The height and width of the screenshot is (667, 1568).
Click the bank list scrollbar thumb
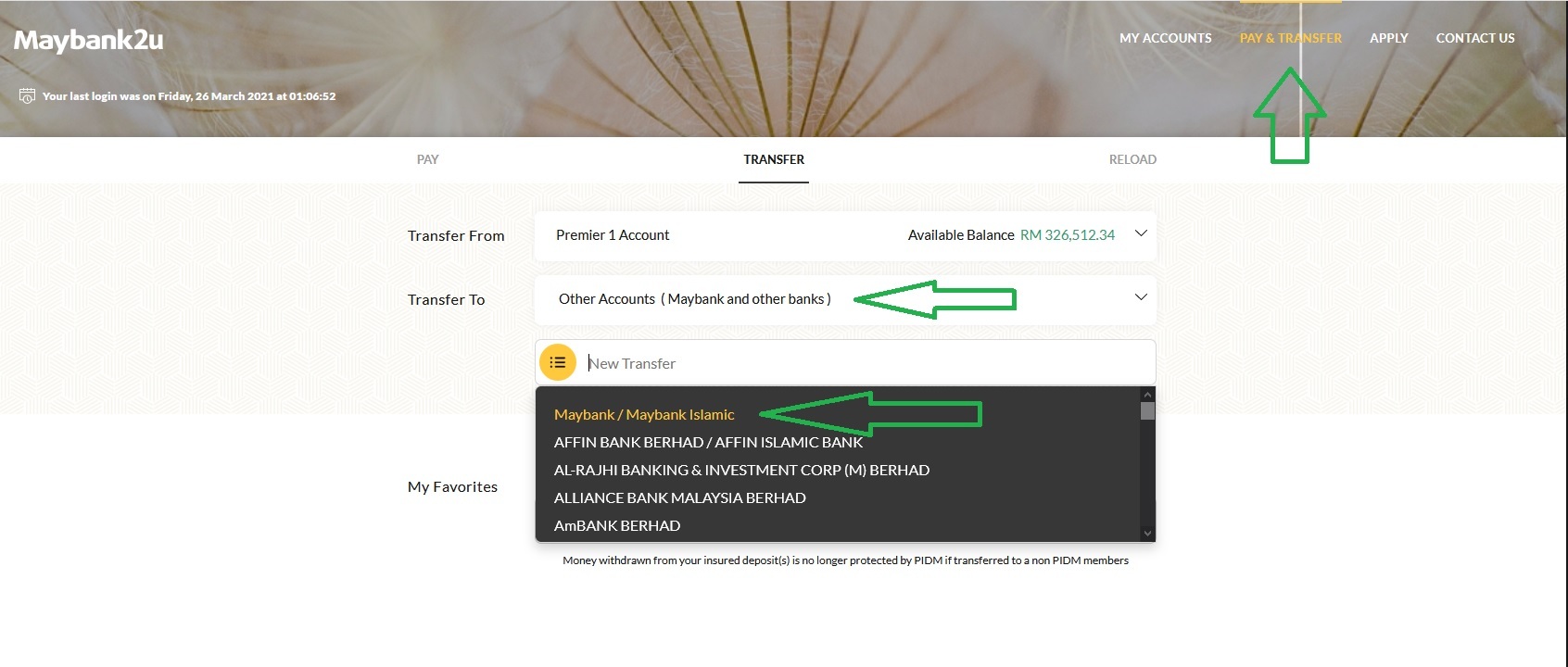[1147, 410]
